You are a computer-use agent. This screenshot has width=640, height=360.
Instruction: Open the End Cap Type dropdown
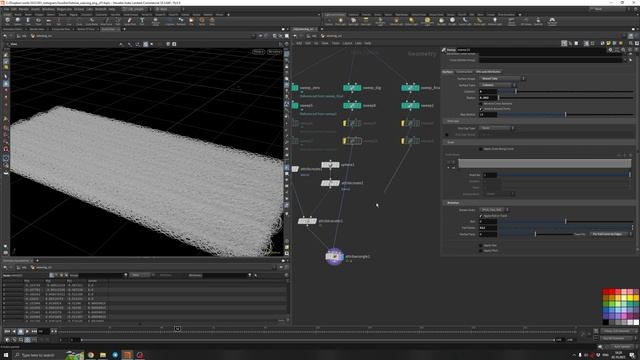click(497, 128)
